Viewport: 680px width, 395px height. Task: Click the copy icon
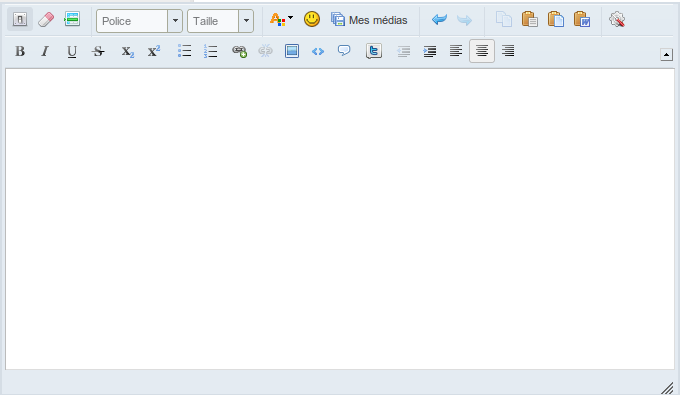coord(504,20)
